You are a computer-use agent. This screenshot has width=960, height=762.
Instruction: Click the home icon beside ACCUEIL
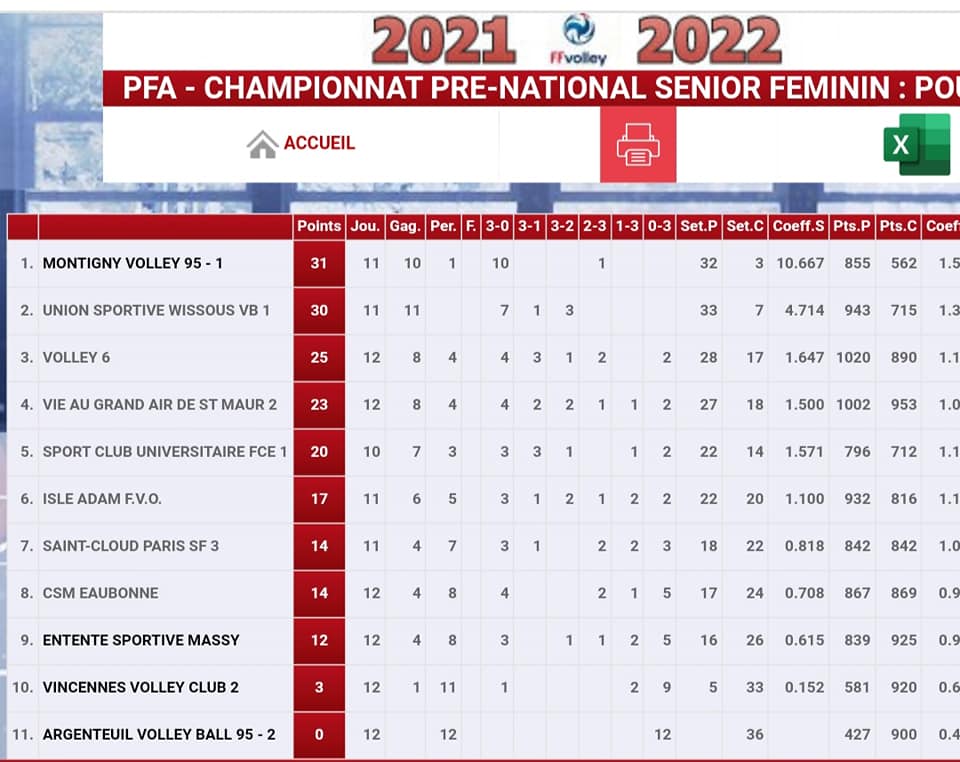point(263,144)
